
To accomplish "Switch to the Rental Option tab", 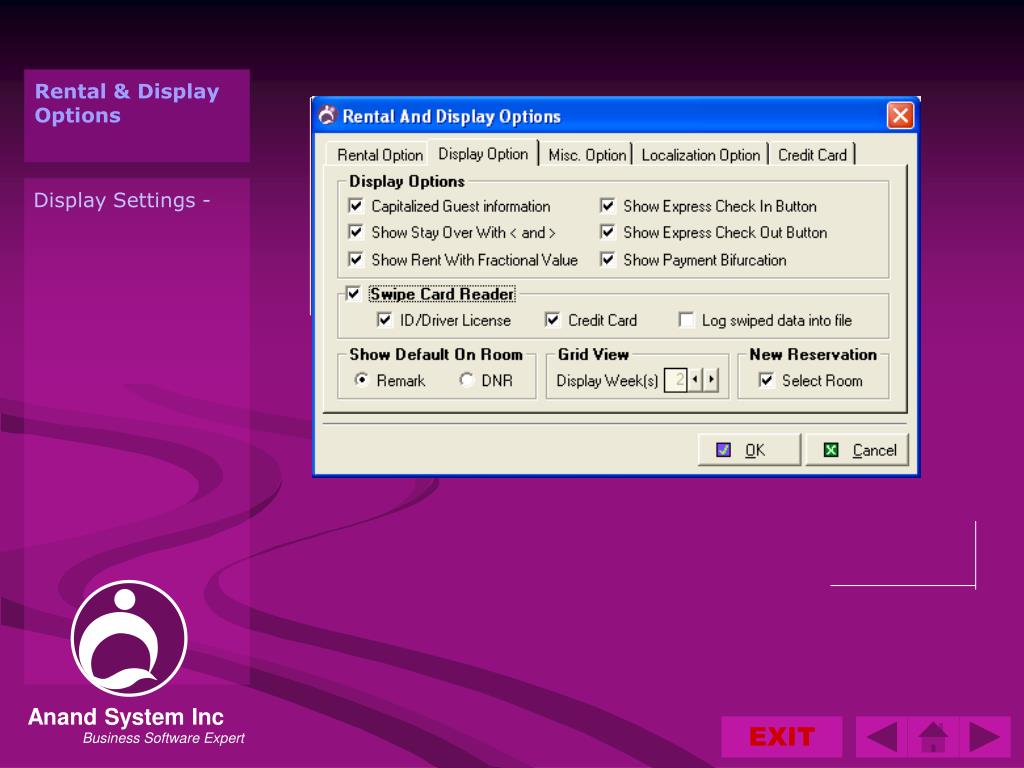I will [x=379, y=155].
